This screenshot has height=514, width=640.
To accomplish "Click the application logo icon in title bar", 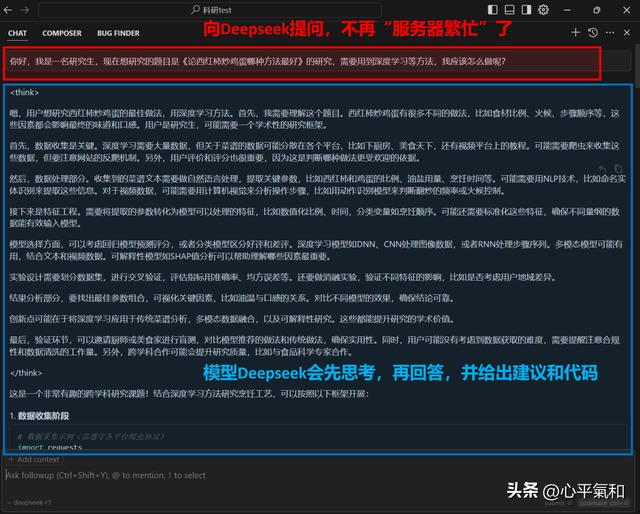I will click(10, 8).
